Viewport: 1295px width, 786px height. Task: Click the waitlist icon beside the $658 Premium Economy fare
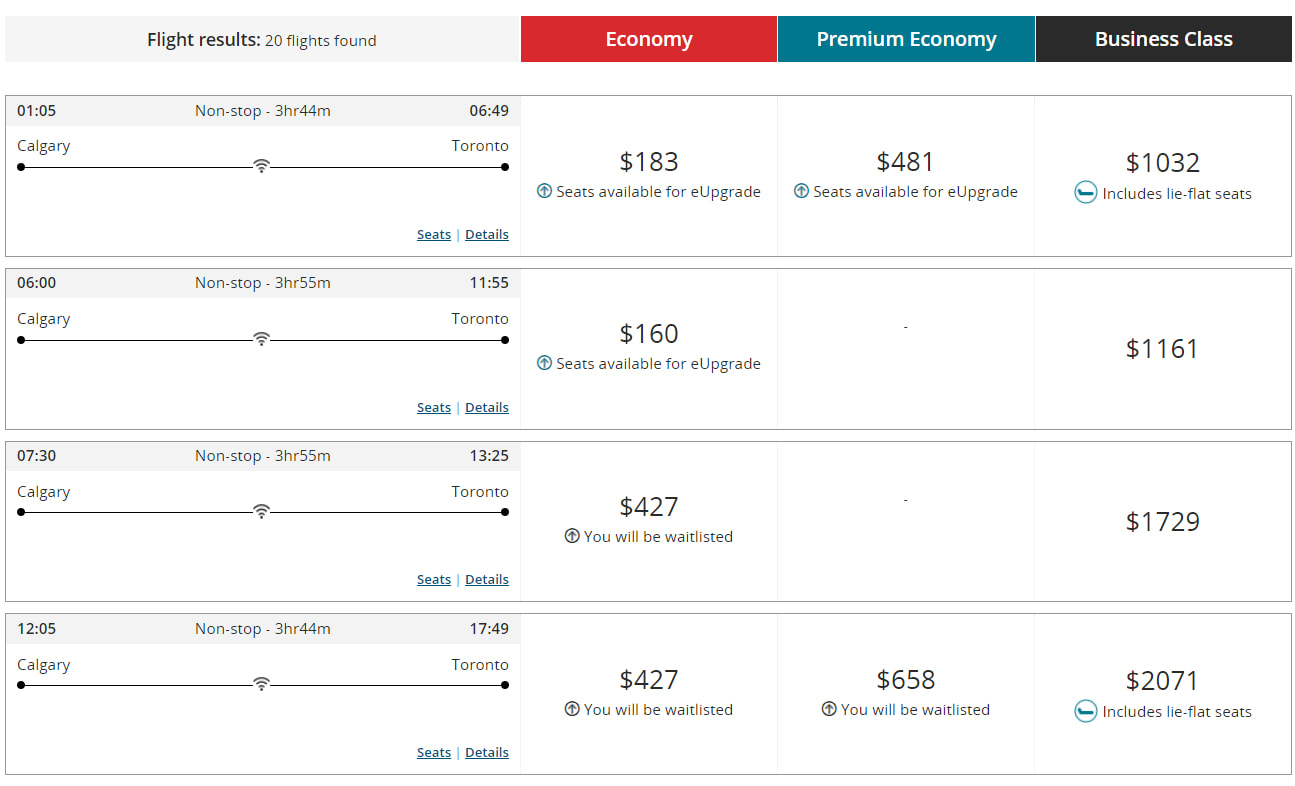click(x=828, y=709)
